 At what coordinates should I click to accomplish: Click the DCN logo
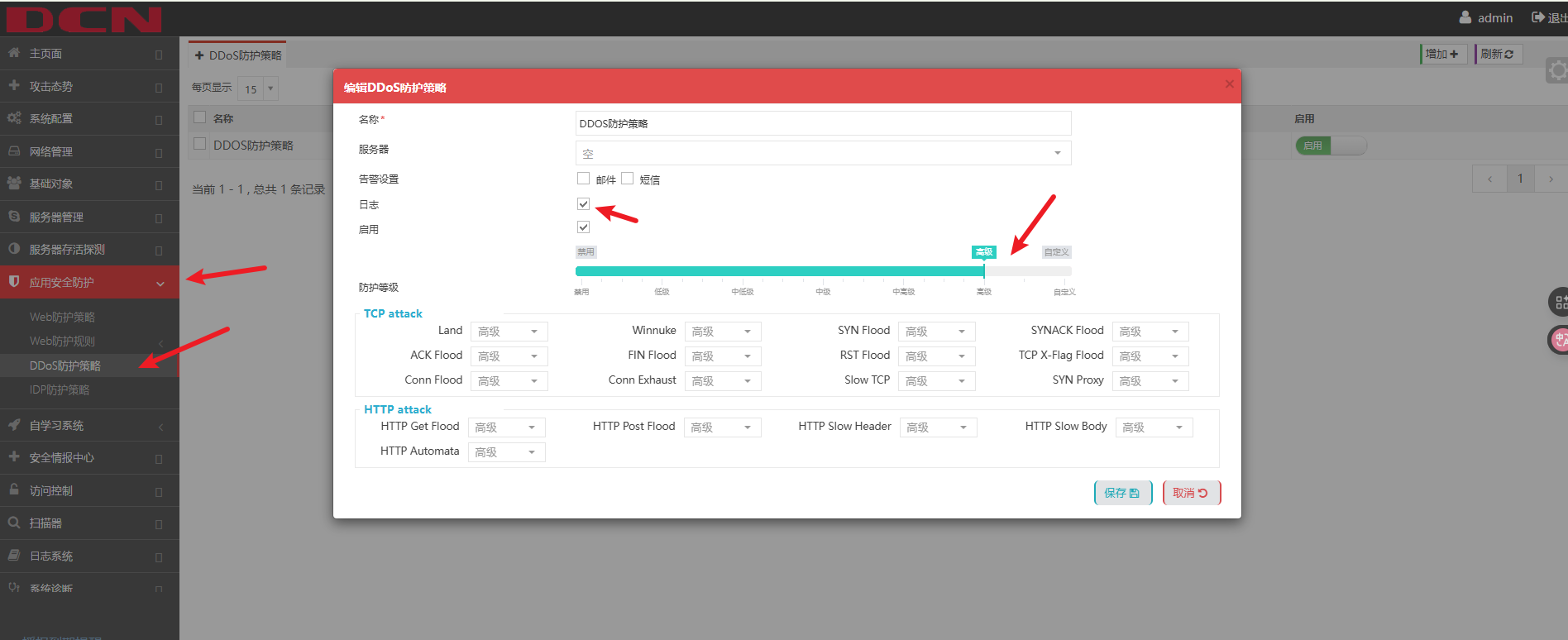tap(84, 19)
